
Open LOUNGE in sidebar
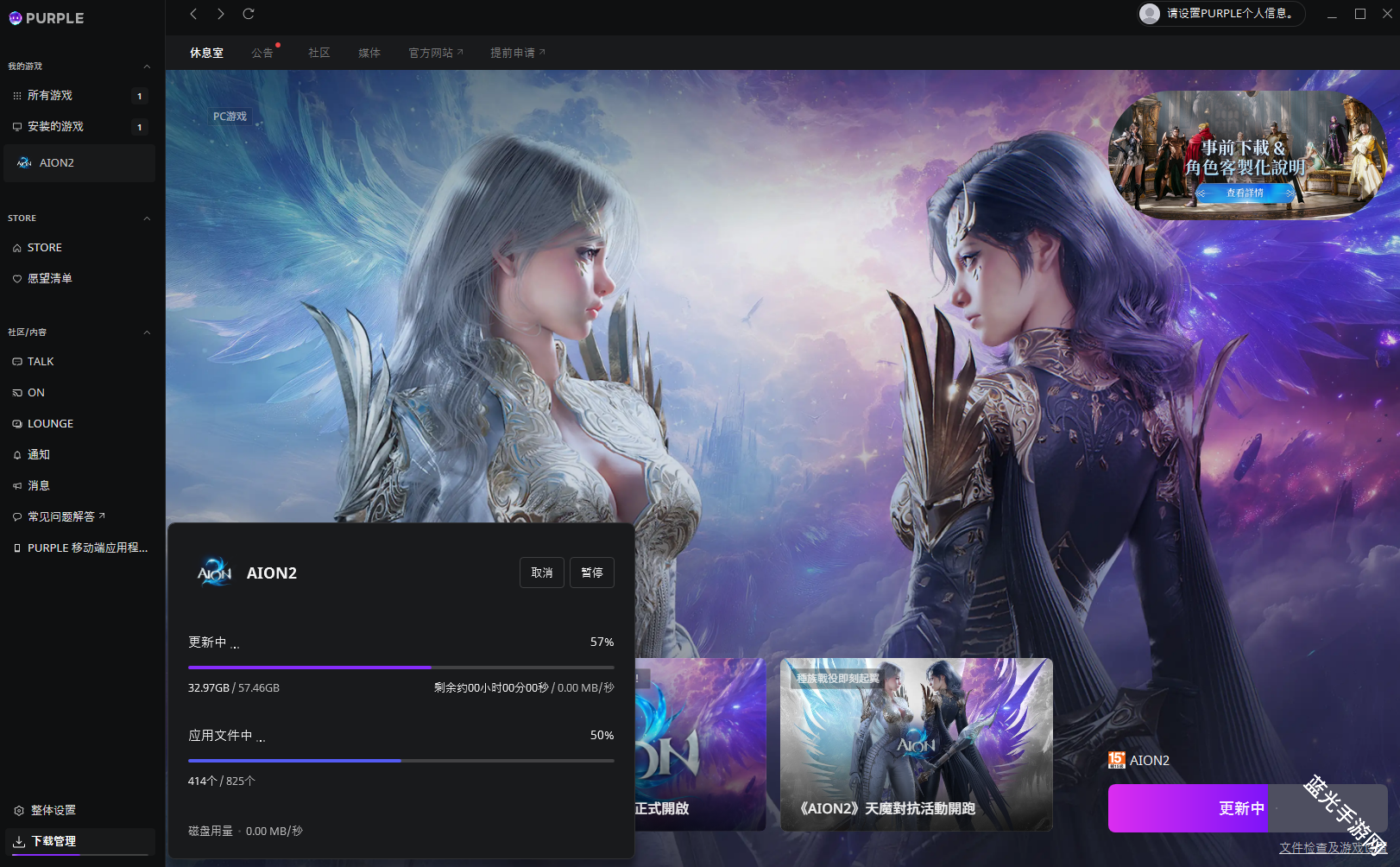tap(50, 424)
